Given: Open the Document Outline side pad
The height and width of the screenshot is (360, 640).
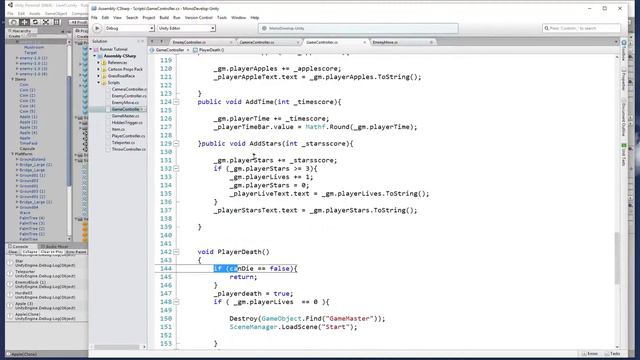Looking at the screenshot, I should (624, 118).
